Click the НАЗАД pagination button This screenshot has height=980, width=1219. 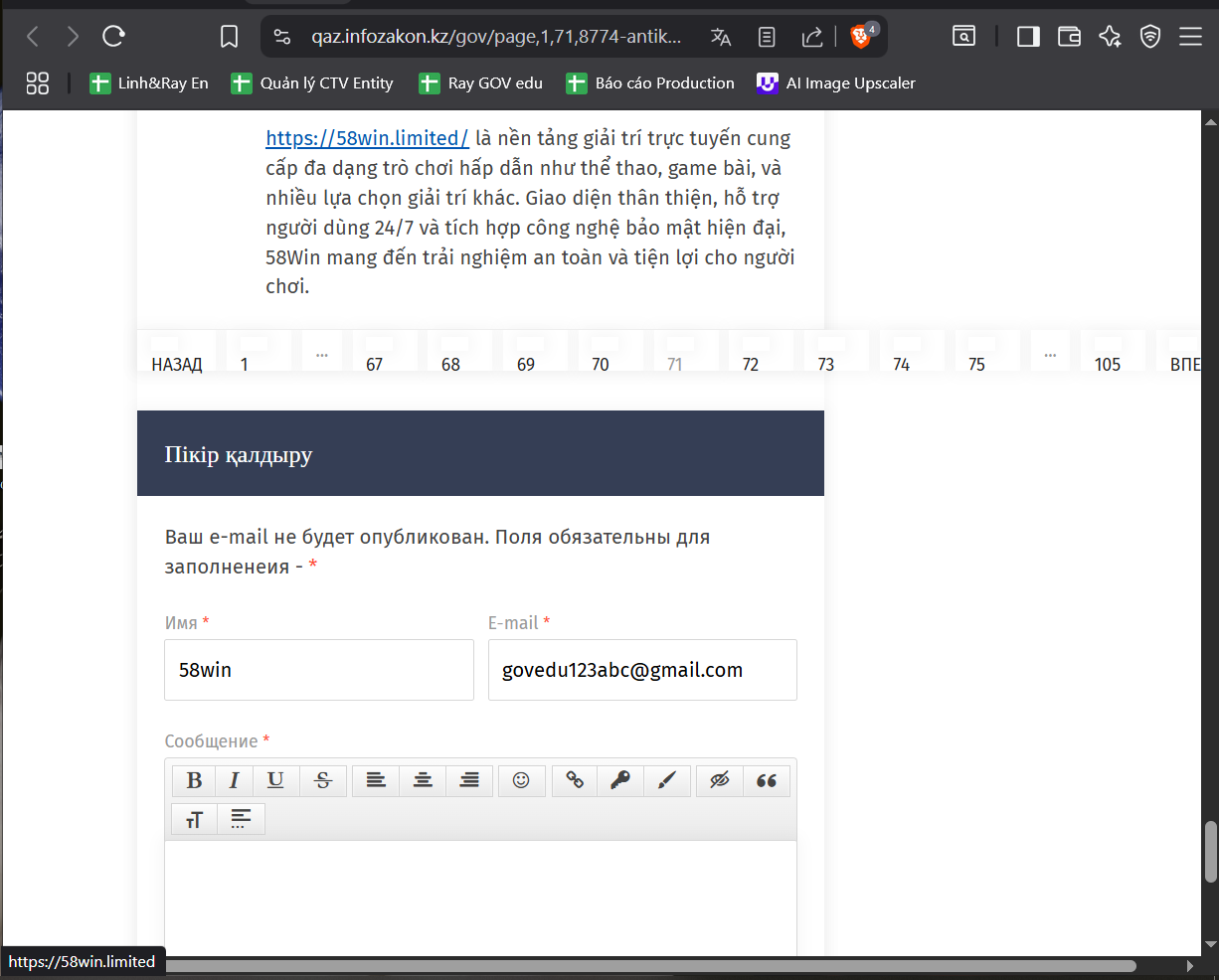tap(177, 352)
